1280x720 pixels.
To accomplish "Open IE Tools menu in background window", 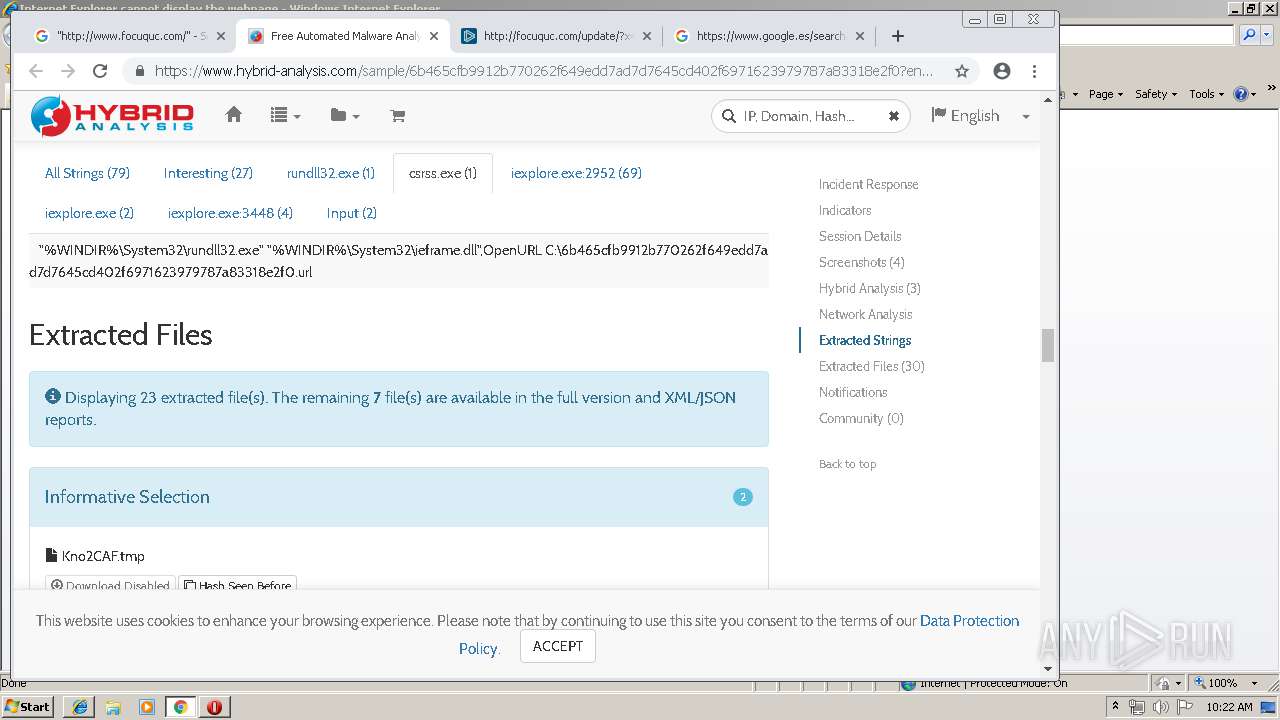I will (x=1206, y=93).
